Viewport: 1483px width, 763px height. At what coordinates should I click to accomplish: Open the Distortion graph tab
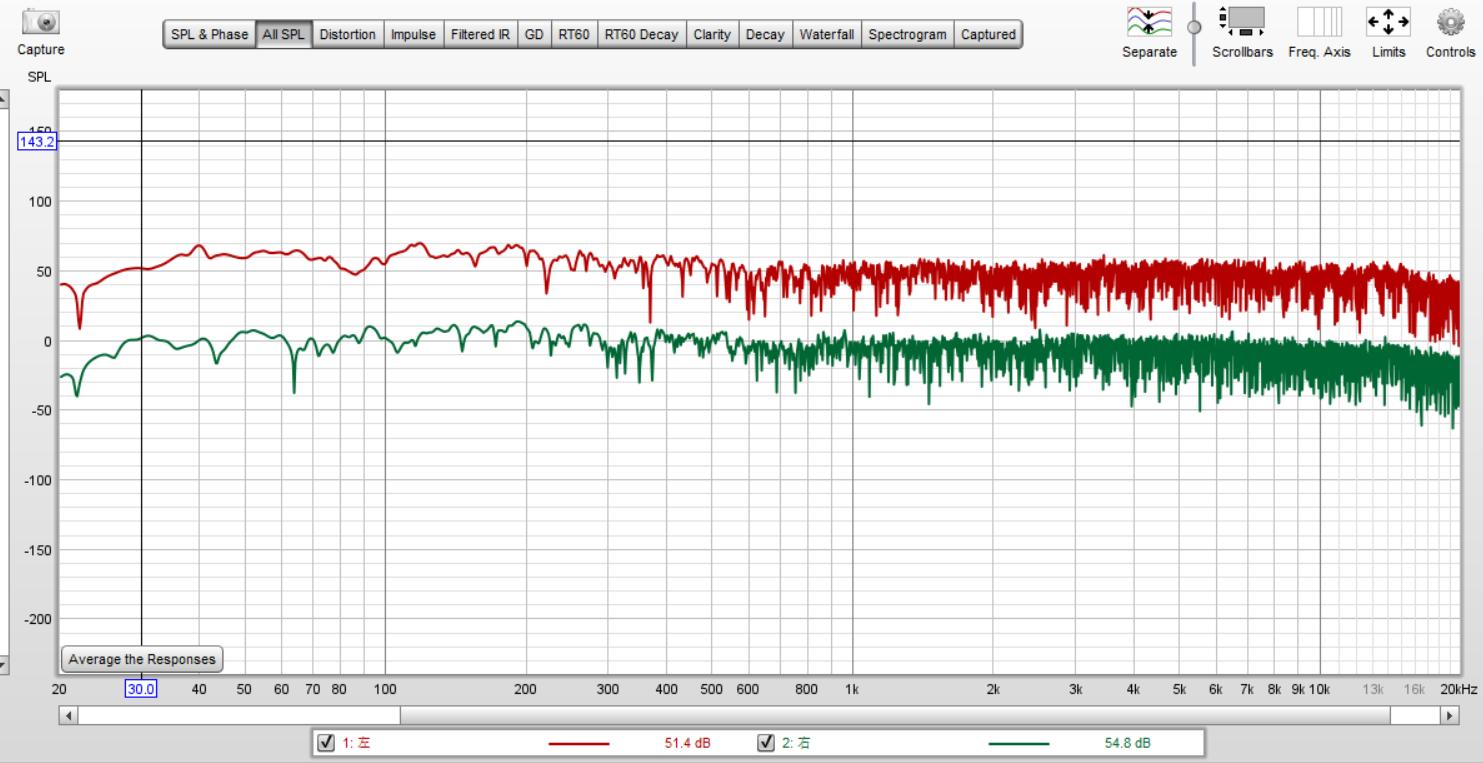coord(347,34)
